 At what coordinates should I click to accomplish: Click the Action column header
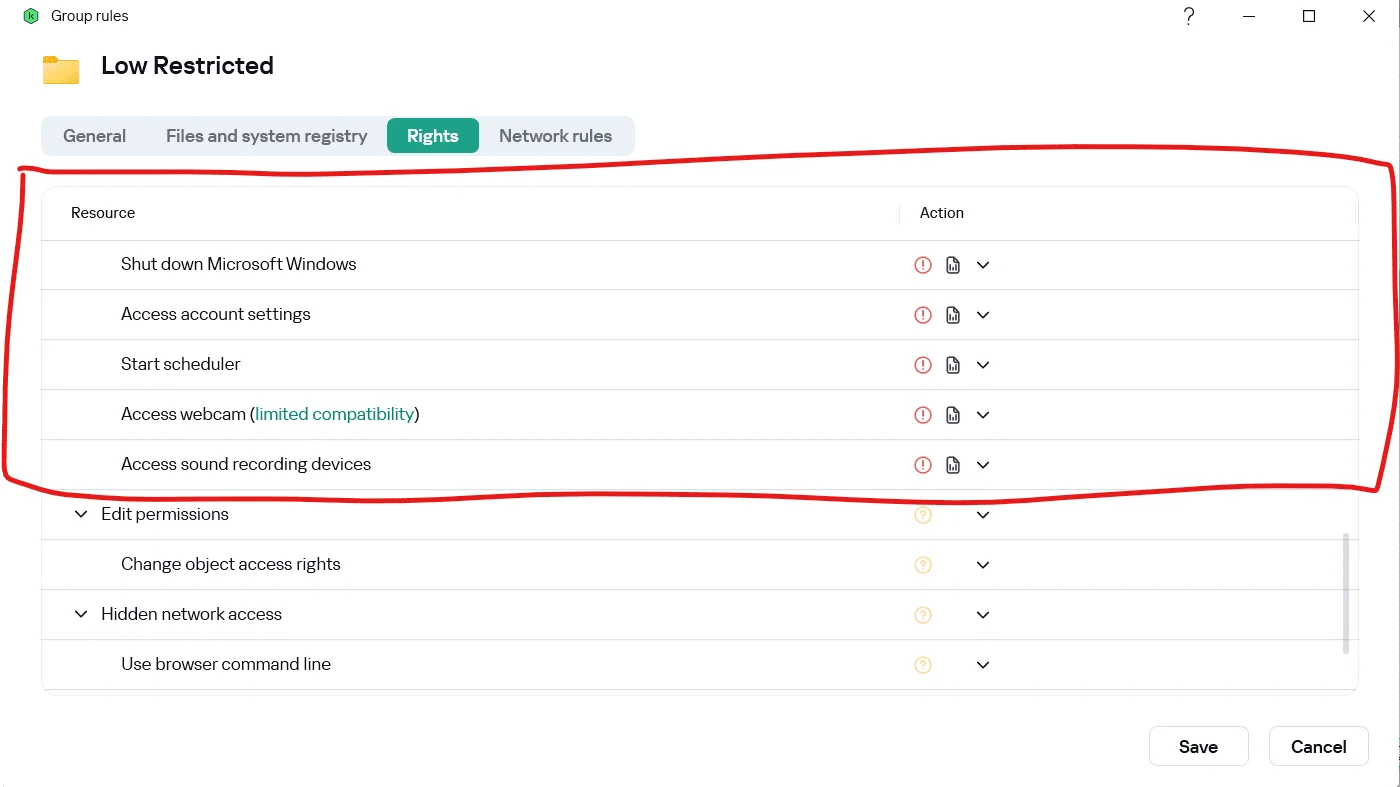942,213
